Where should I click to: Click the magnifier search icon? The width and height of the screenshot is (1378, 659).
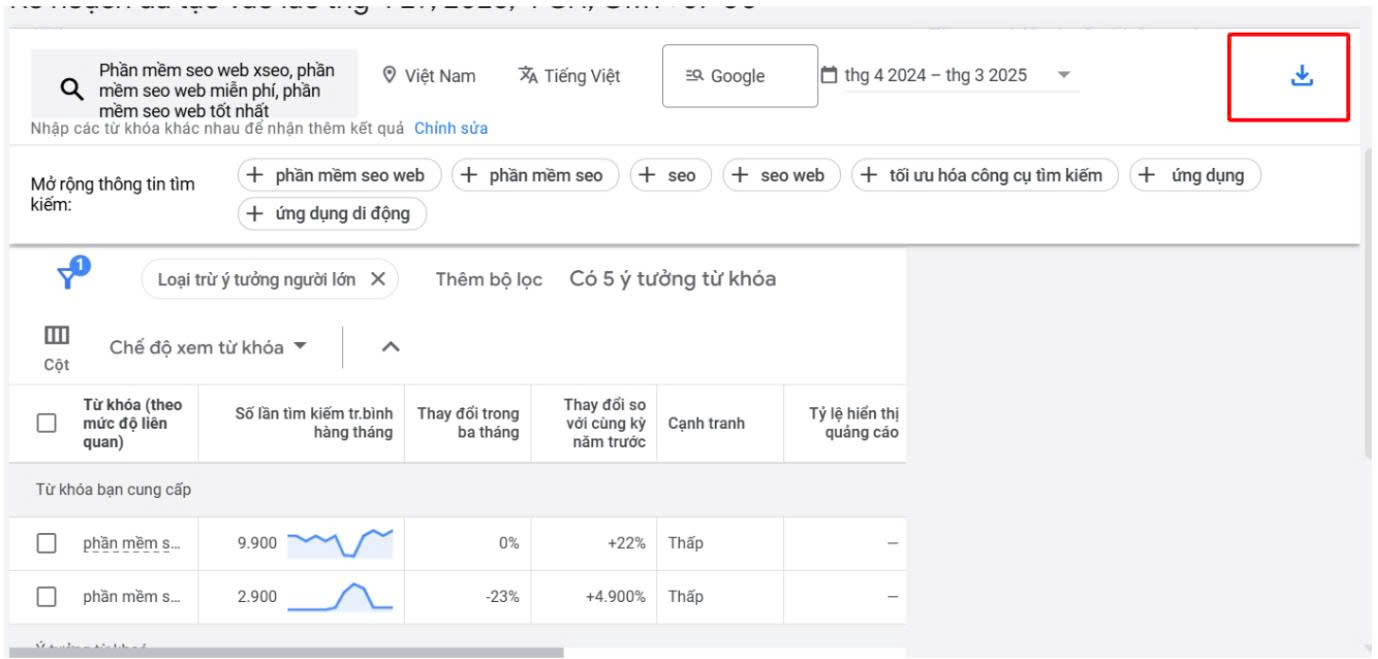pyautogui.click(x=72, y=90)
